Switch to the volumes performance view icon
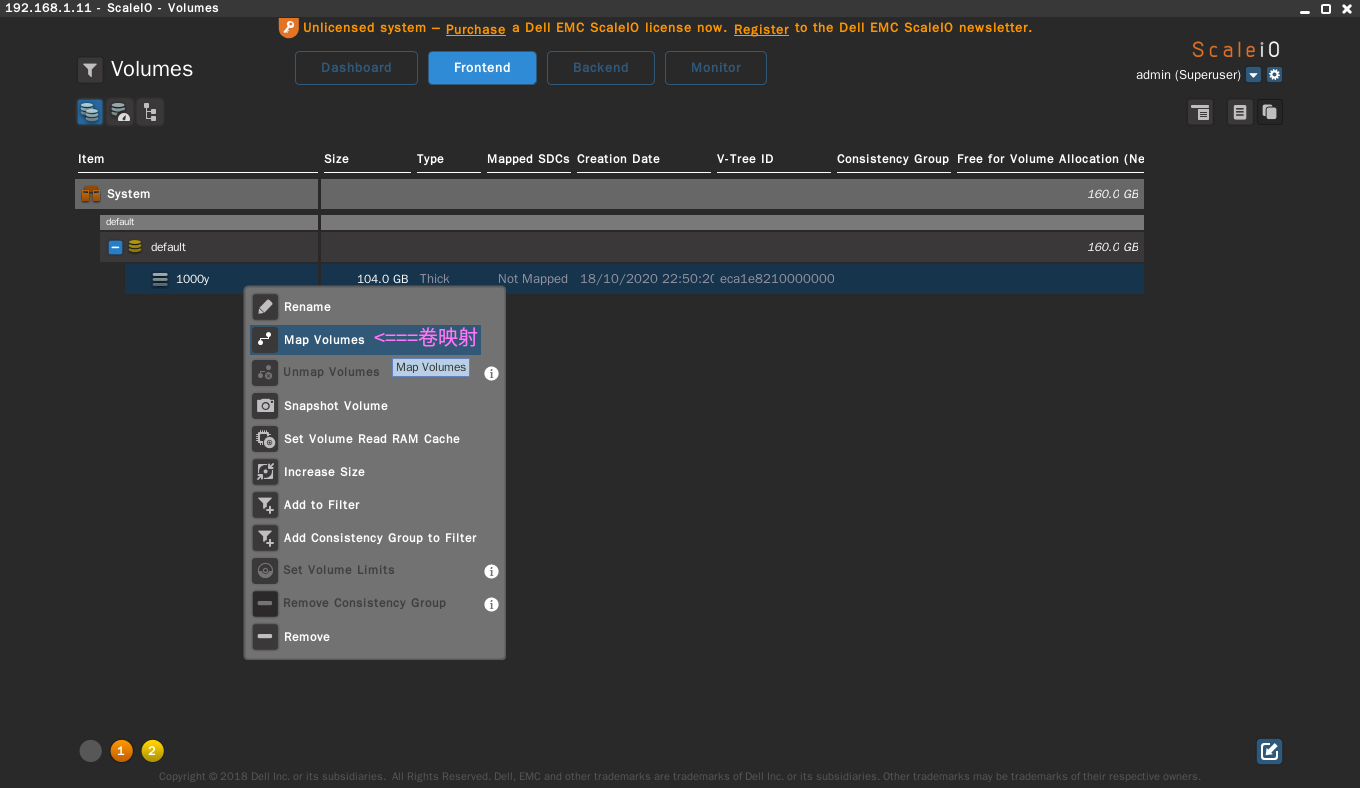This screenshot has width=1360, height=788. click(120, 112)
